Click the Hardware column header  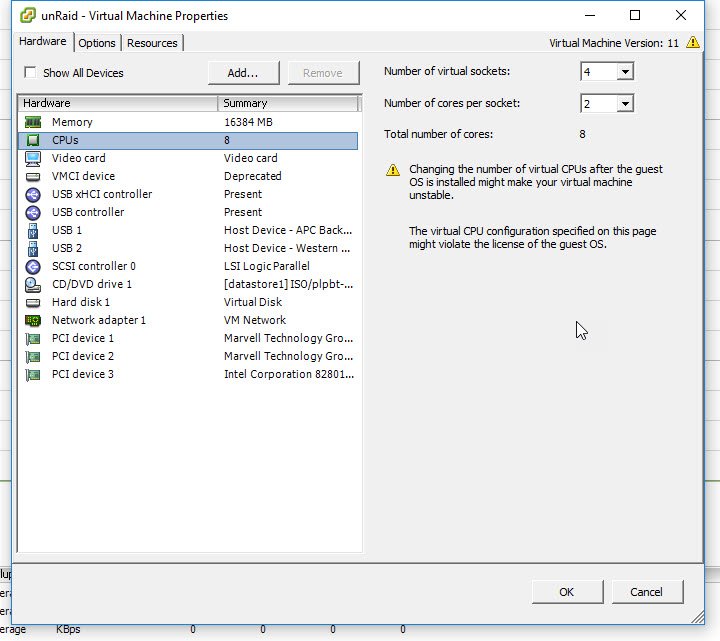tap(118, 103)
